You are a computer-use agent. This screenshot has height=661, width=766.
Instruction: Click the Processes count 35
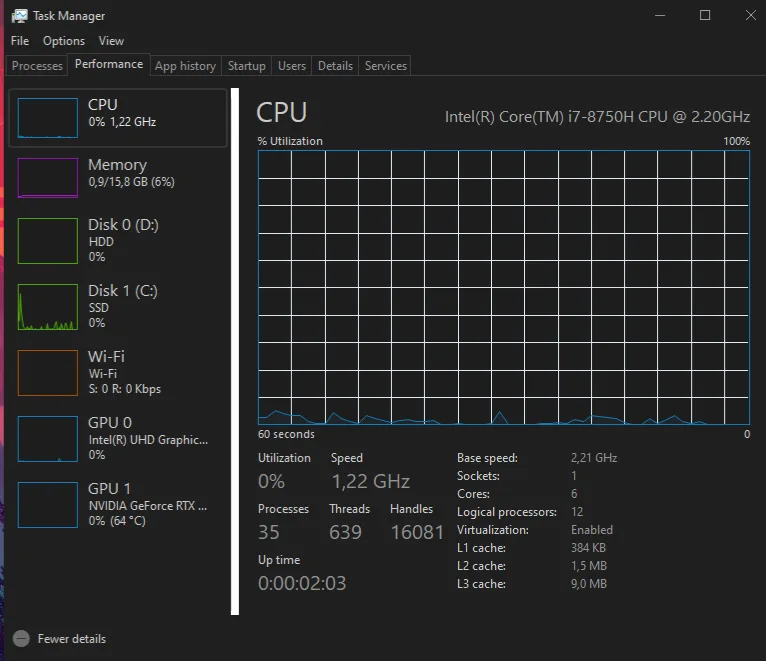coord(269,533)
